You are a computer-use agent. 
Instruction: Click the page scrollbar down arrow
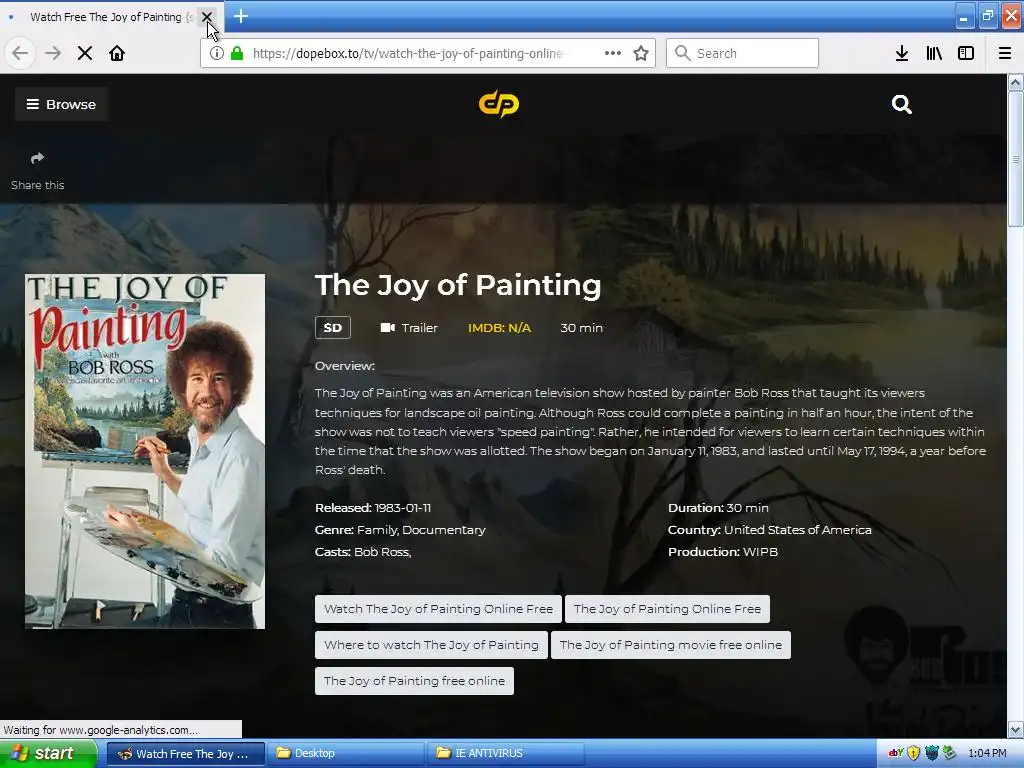pyautogui.click(x=1016, y=729)
